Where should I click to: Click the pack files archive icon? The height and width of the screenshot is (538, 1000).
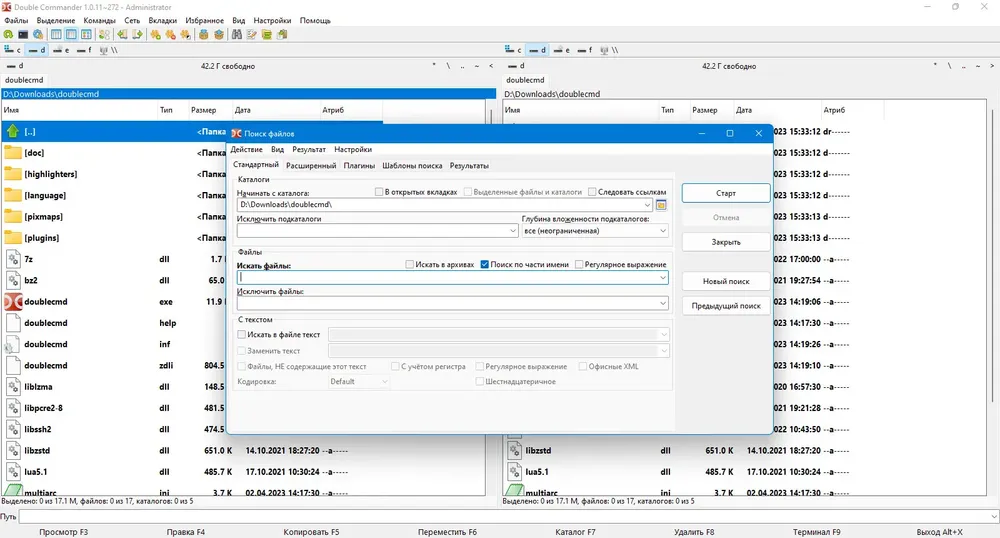click(x=203, y=34)
